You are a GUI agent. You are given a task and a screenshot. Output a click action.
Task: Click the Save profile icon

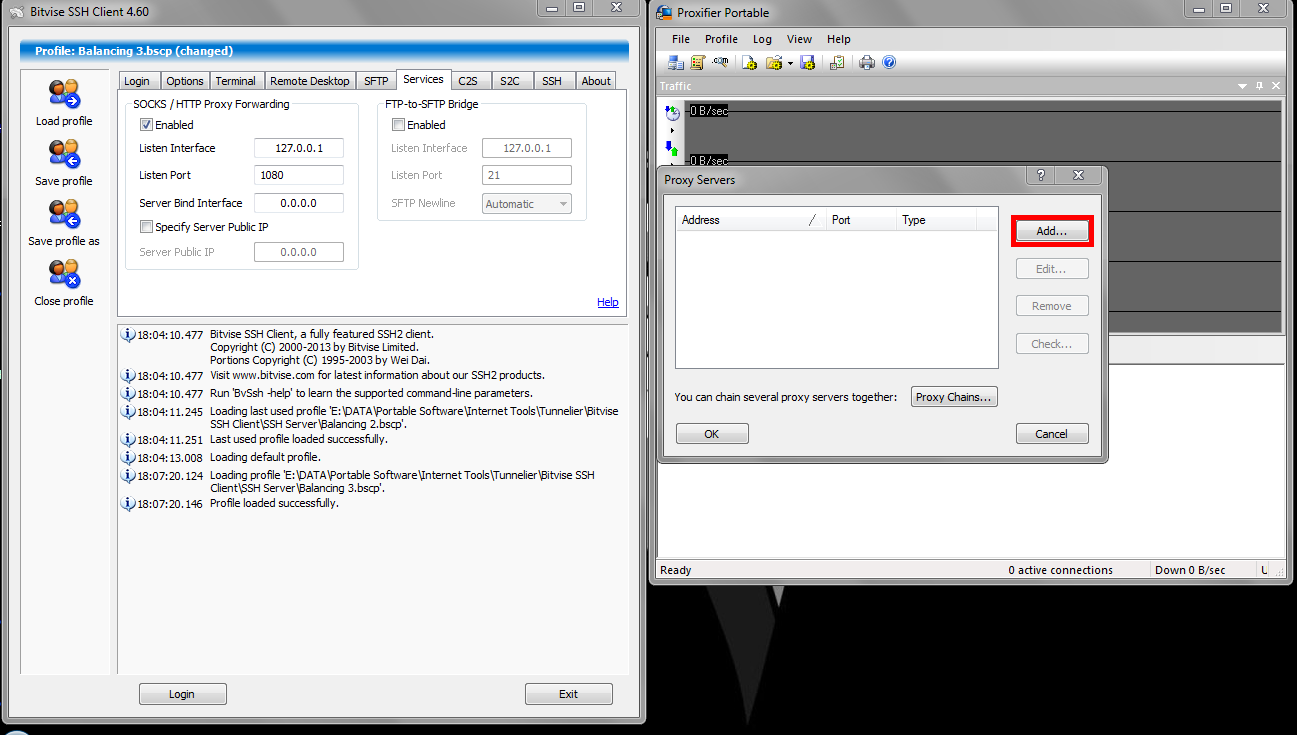click(63, 163)
